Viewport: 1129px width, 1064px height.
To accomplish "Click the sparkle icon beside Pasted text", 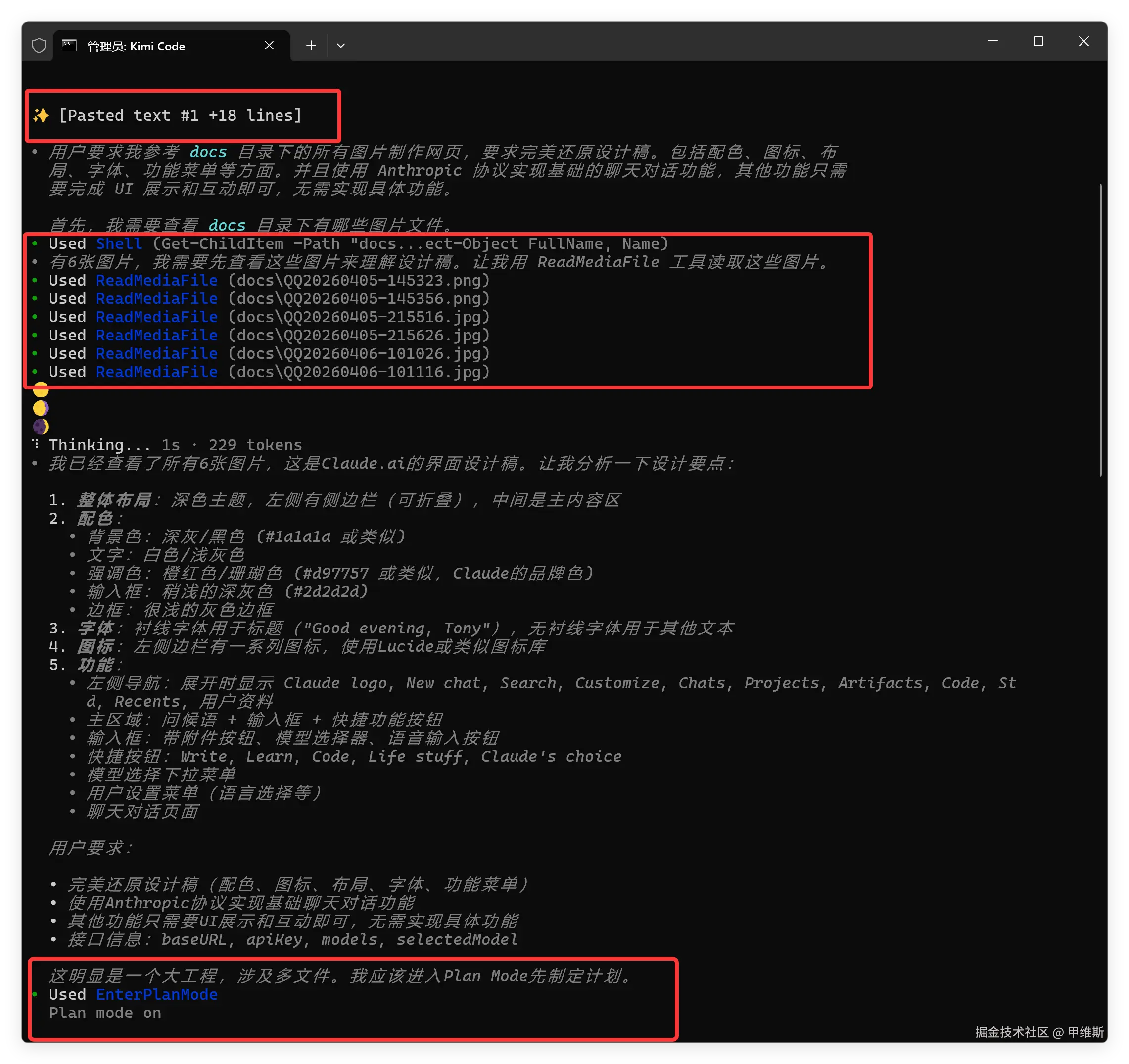I will tap(41, 115).
